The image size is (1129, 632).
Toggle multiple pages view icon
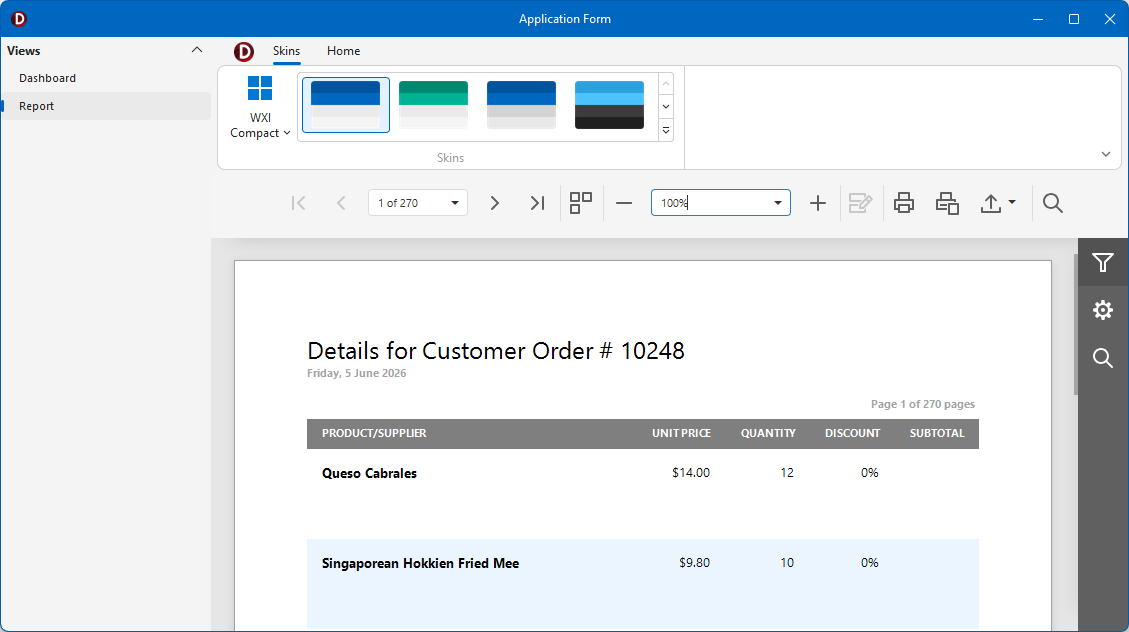click(581, 203)
